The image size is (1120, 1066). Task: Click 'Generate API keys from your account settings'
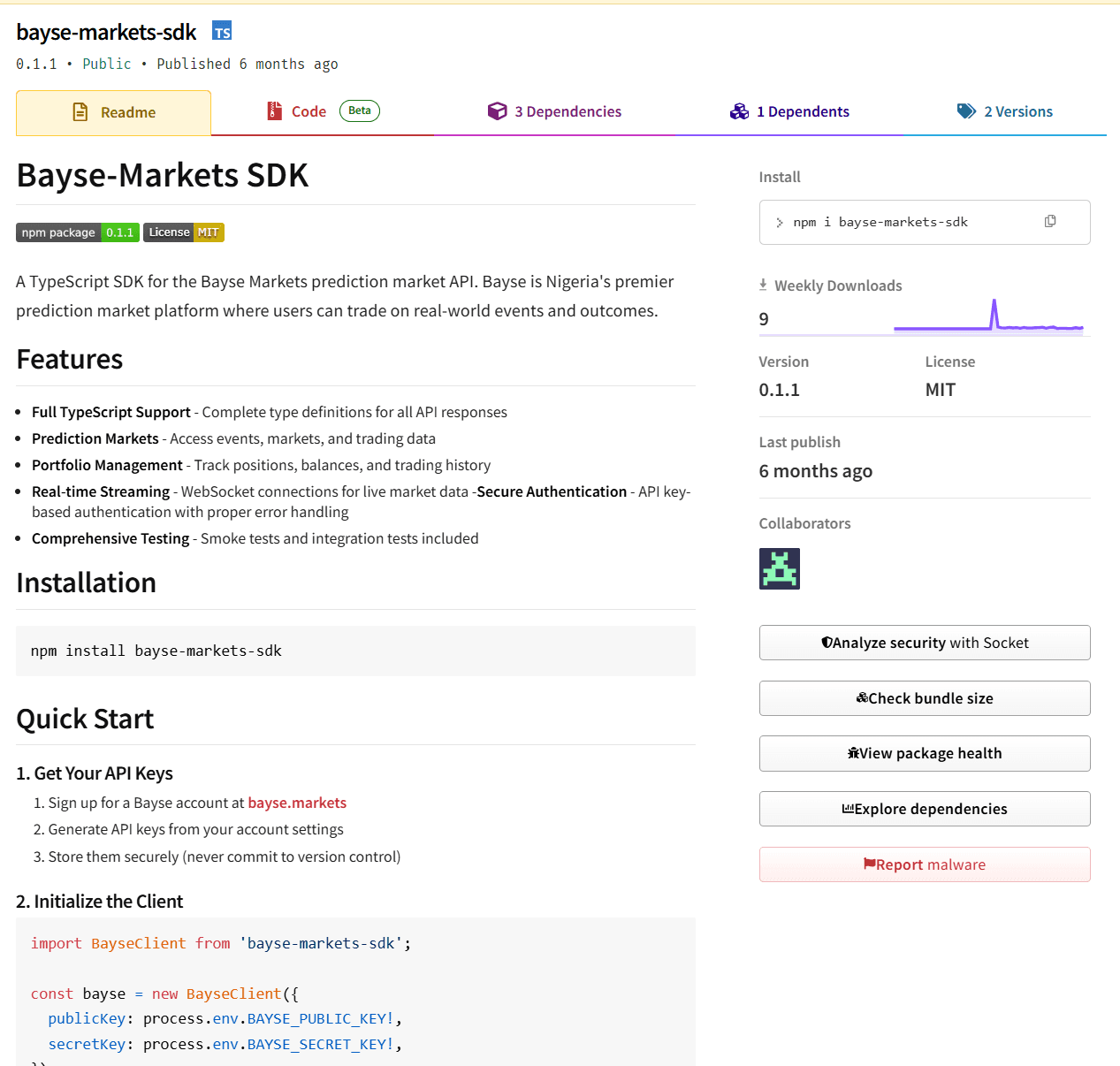coord(196,829)
